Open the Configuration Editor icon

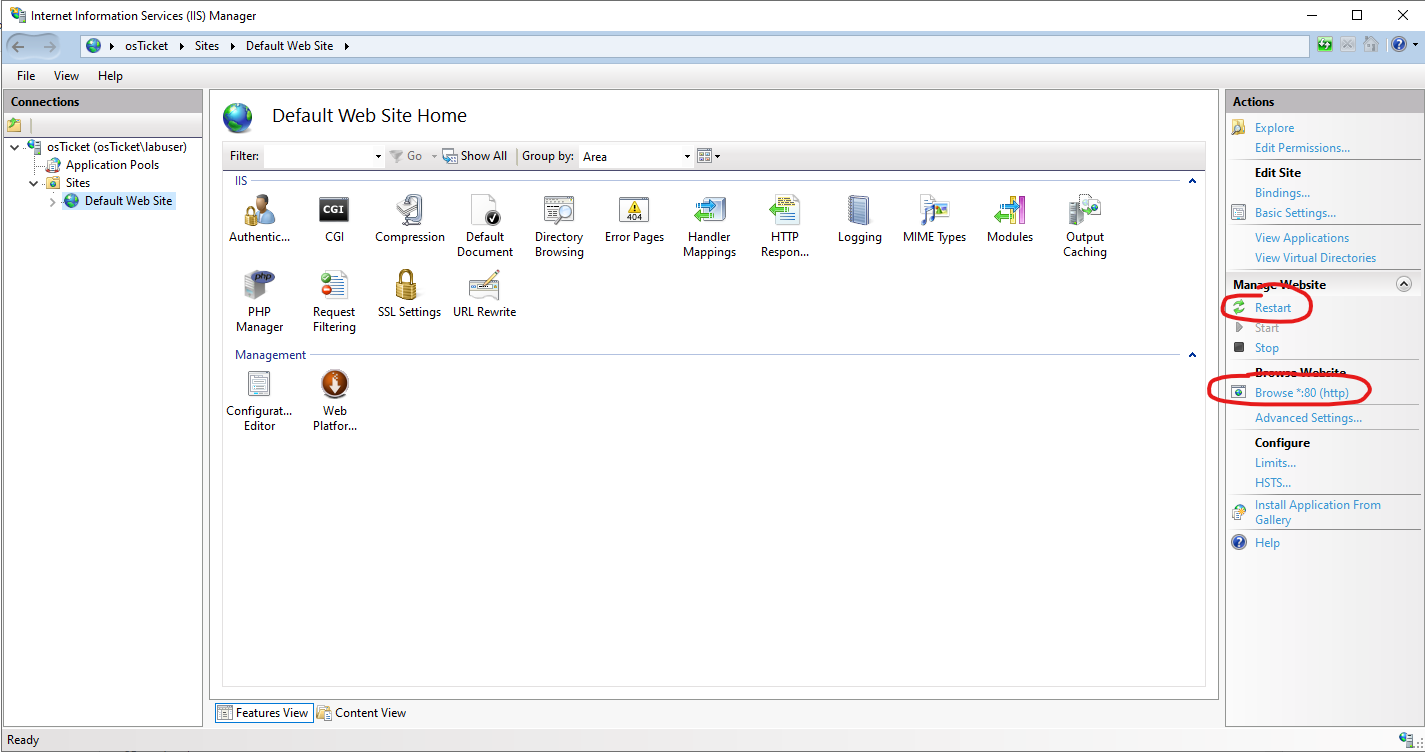coord(259,401)
